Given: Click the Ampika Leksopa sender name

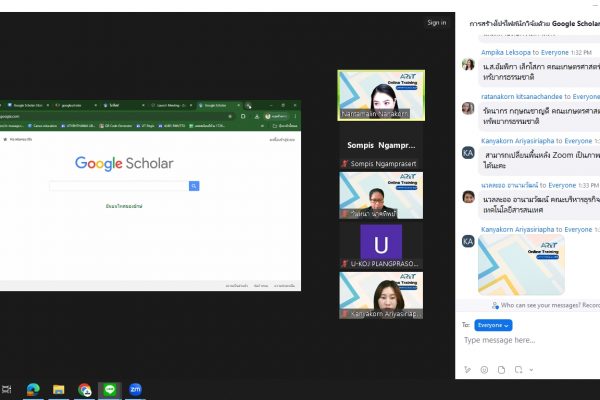Looking at the screenshot, I should click(505, 52).
